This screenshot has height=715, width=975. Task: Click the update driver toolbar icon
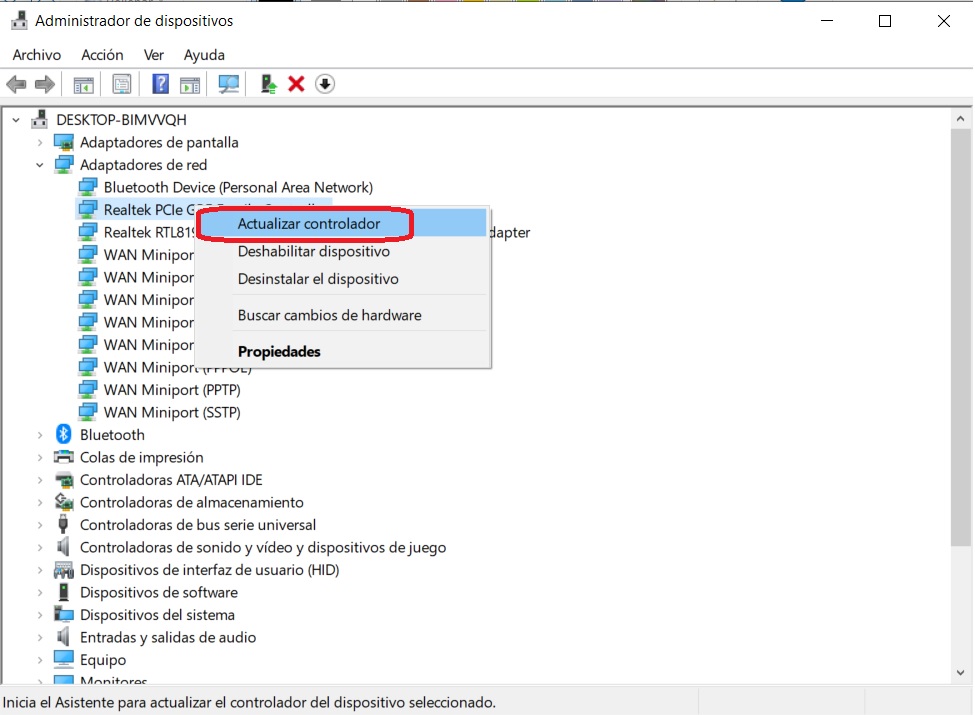tap(268, 84)
